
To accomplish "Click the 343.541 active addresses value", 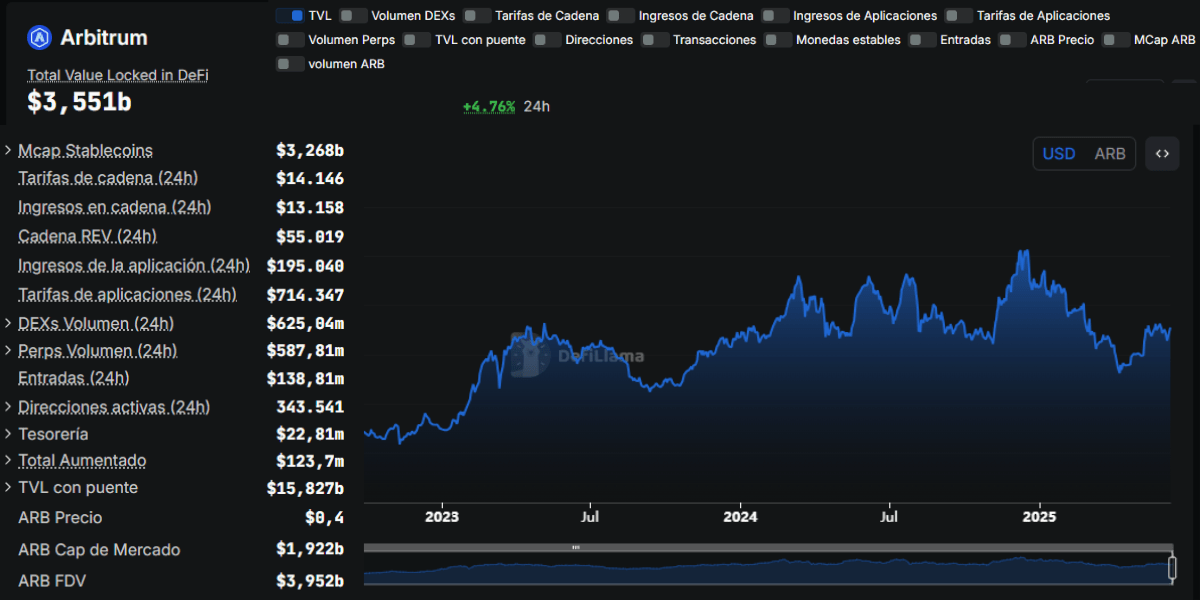I will click(310, 407).
